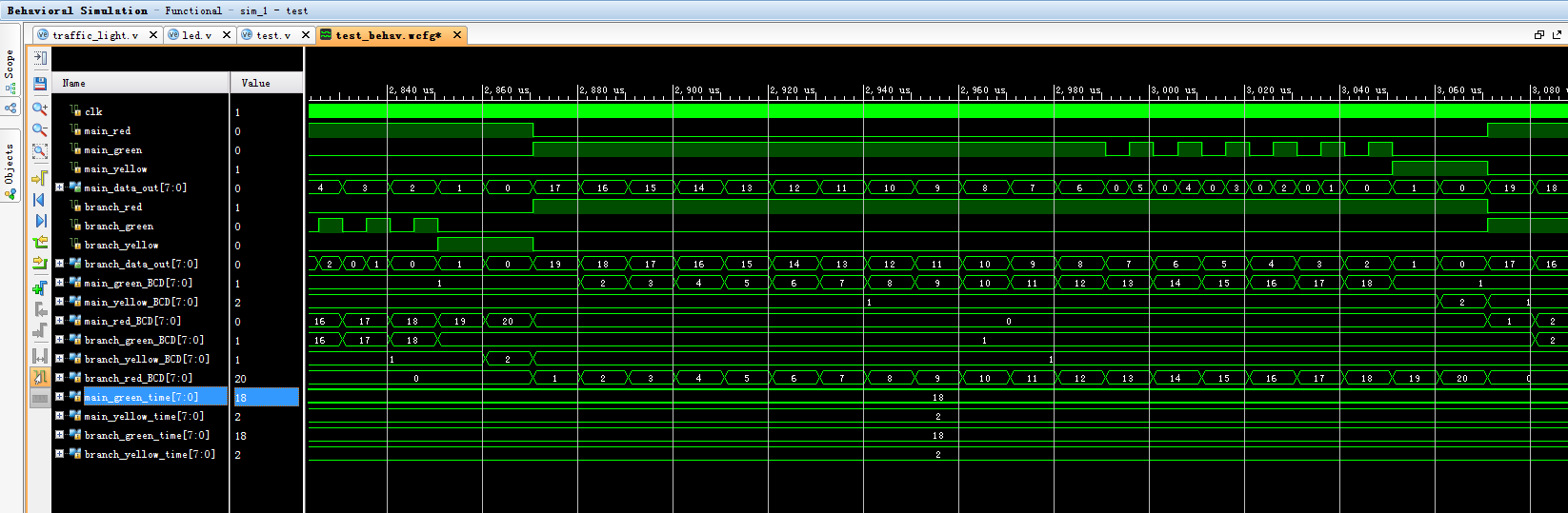Screen dimensions: 1568x513
Task: Maximize the waveform window icon
Action: click(x=1558, y=34)
